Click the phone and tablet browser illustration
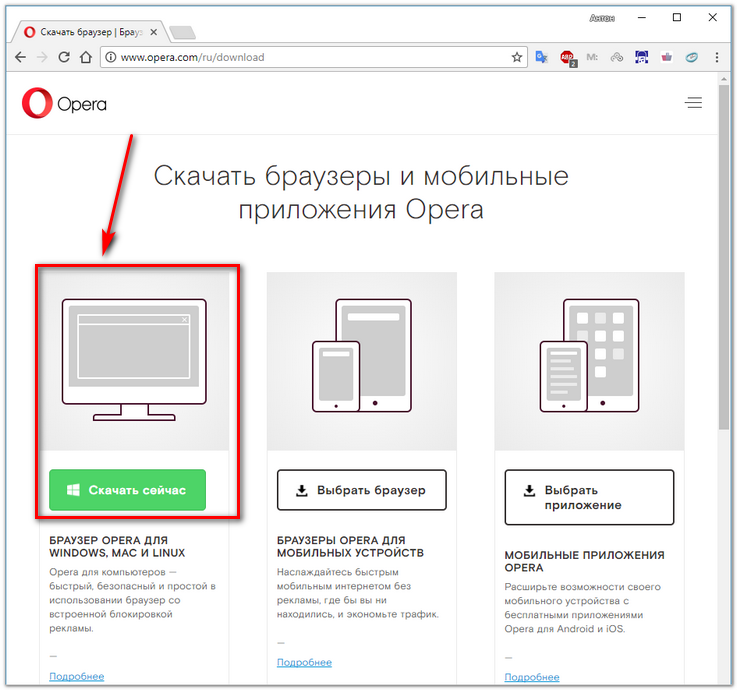 coord(362,355)
